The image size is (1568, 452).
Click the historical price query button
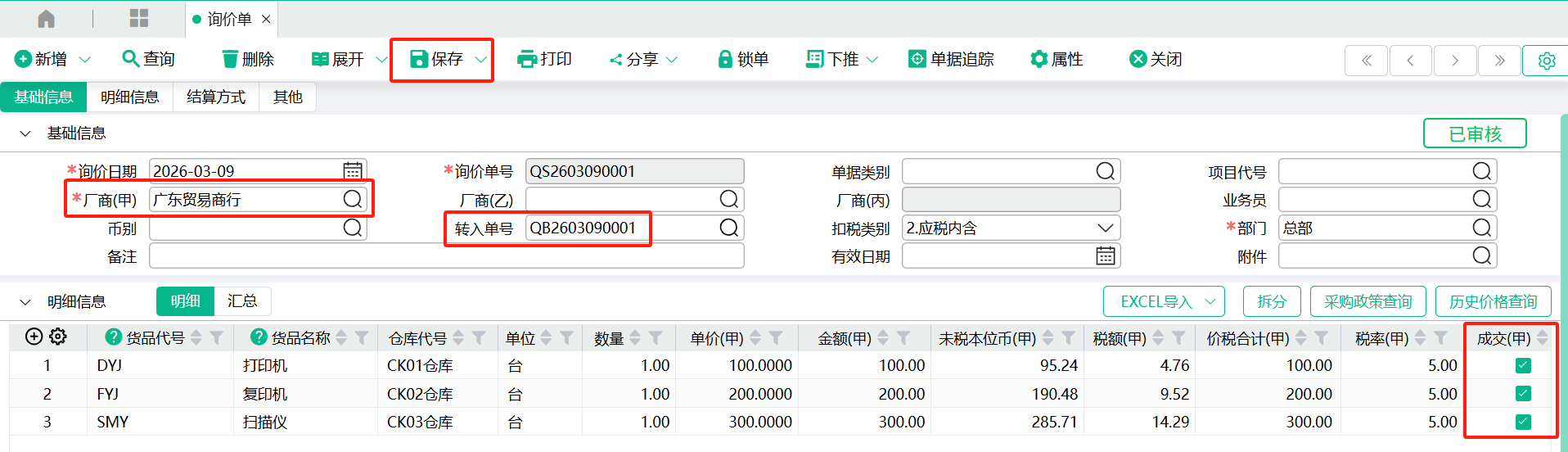point(1493,301)
